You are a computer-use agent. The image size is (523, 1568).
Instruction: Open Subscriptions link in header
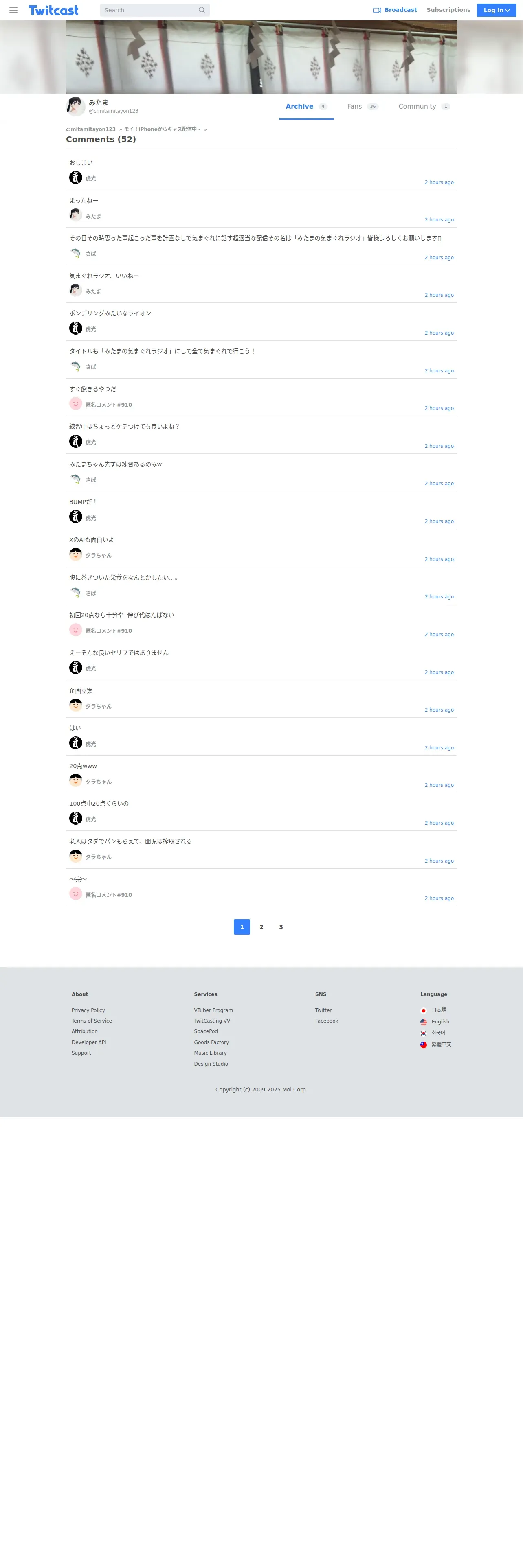coord(448,10)
